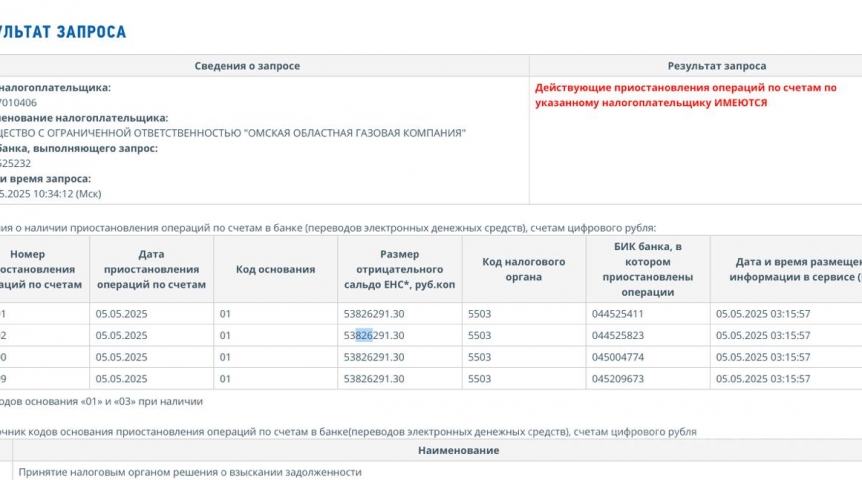Screen dimensions: 862x480
Task: Click the saldo amount in the first row
Action: point(374,314)
